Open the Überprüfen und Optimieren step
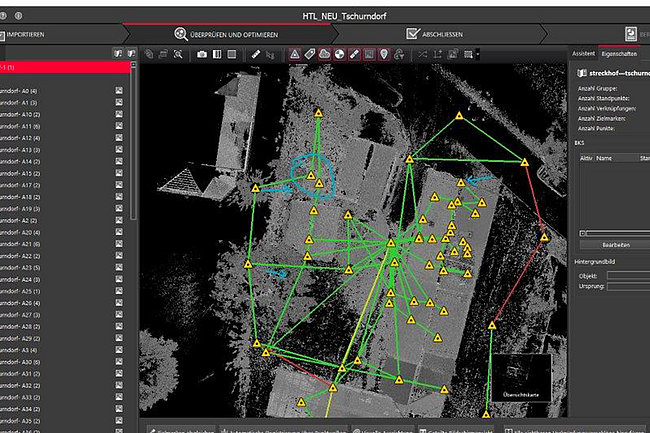 click(232, 33)
